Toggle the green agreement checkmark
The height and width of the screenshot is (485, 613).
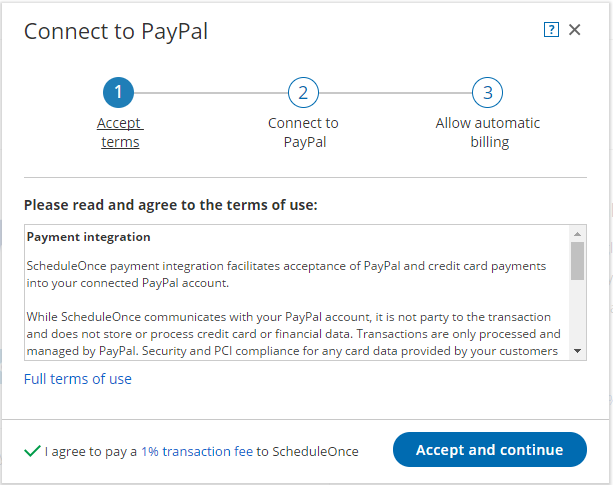(x=33, y=451)
